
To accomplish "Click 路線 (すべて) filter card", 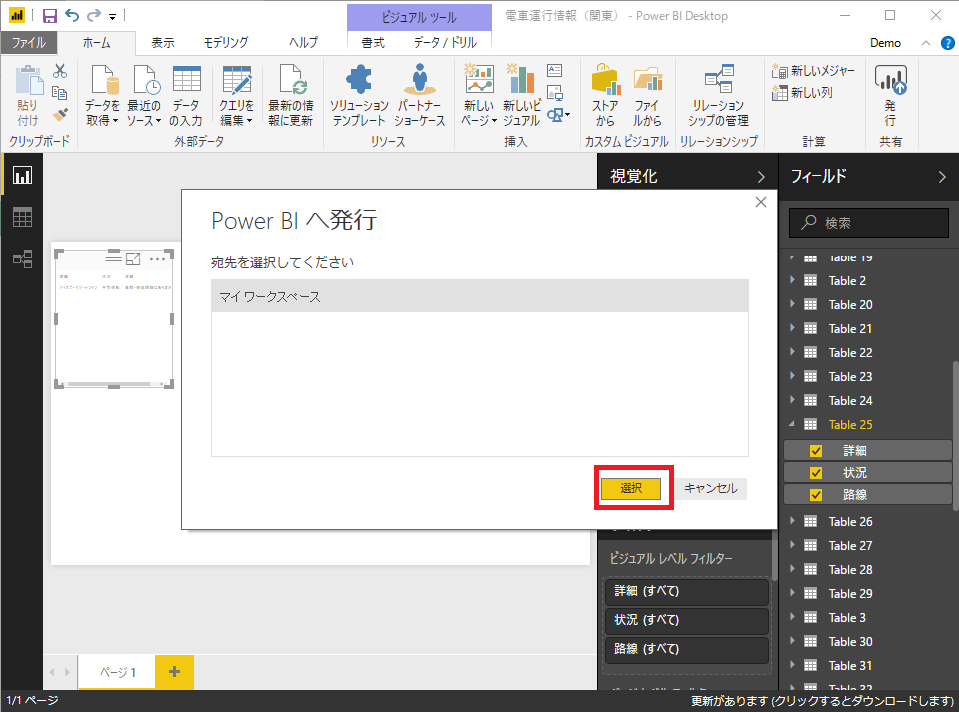I will tap(687, 649).
